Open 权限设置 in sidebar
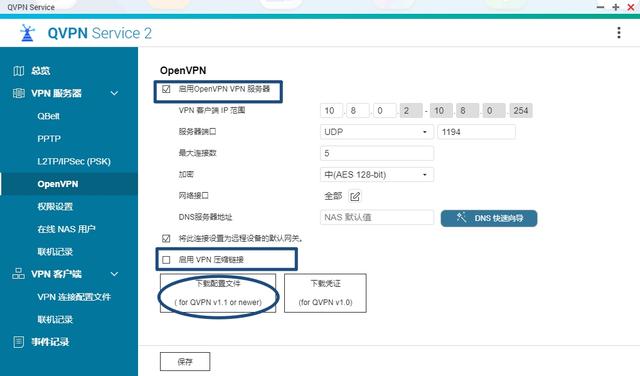640x376 pixels. (x=55, y=207)
